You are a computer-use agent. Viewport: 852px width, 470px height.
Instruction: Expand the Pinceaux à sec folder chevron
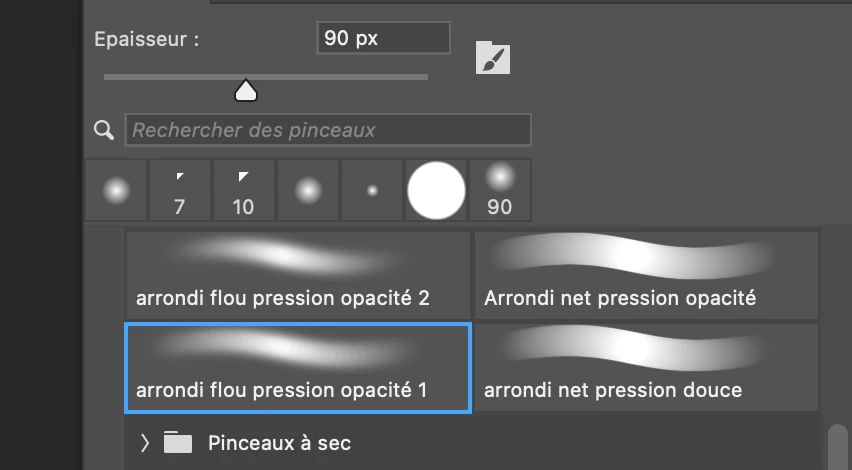(145, 443)
